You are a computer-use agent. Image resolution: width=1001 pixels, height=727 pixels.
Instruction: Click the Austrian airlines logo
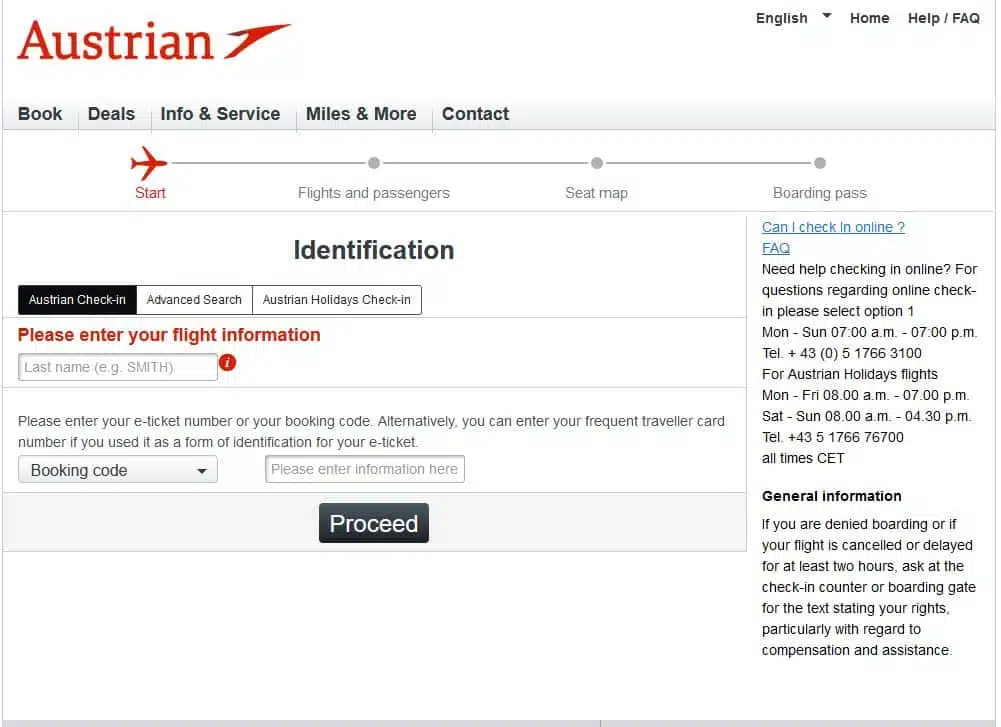[154, 40]
